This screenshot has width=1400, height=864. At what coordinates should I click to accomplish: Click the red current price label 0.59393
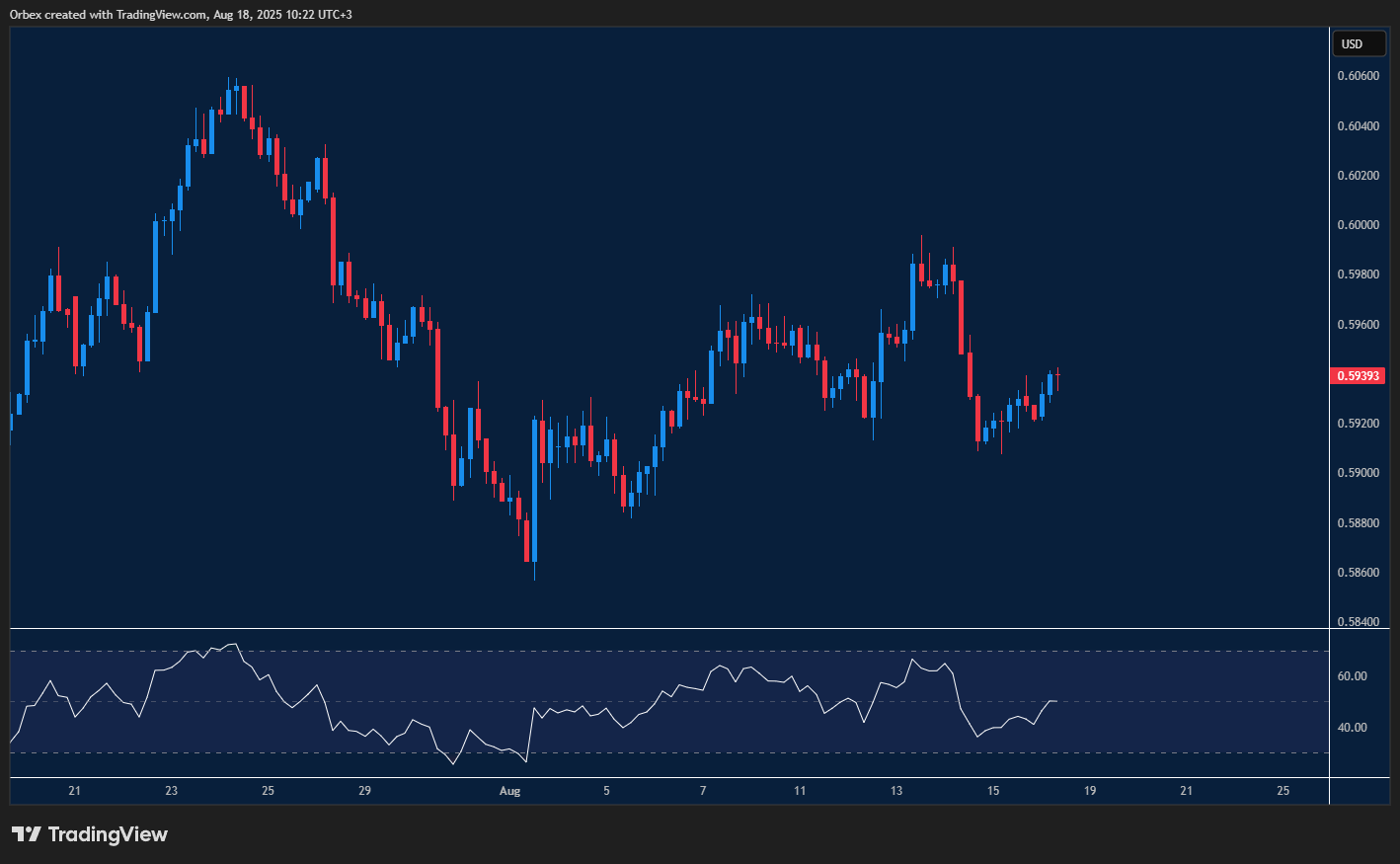pos(1359,375)
